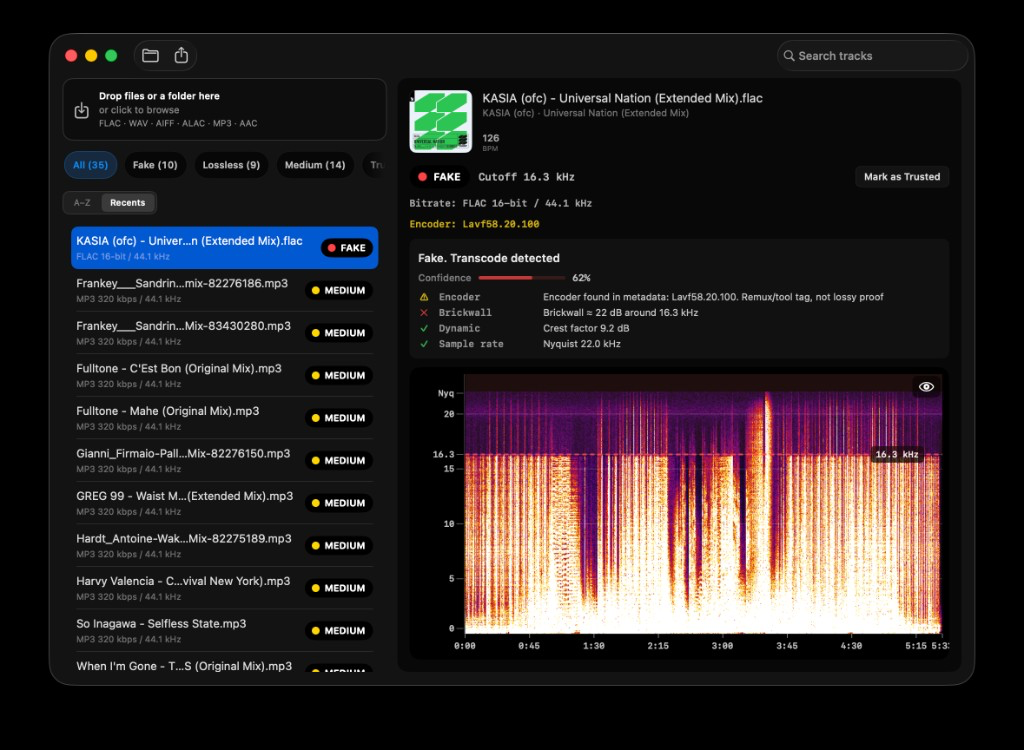Click MEDIUM badge on Frankey Mix-83430280 row
Viewport: 1024px width, 750px height.
pos(339,333)
